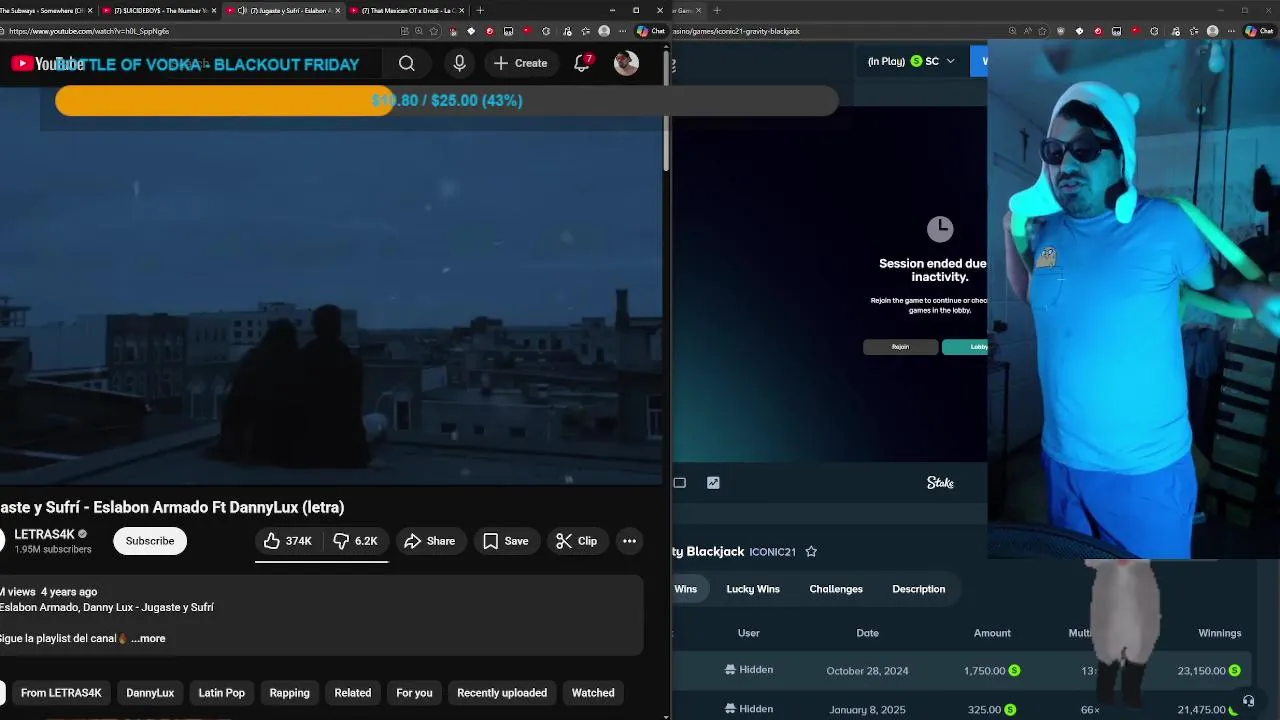Open live stats chart icon below game
The image size is (1280, 720).
coord(713,483)
